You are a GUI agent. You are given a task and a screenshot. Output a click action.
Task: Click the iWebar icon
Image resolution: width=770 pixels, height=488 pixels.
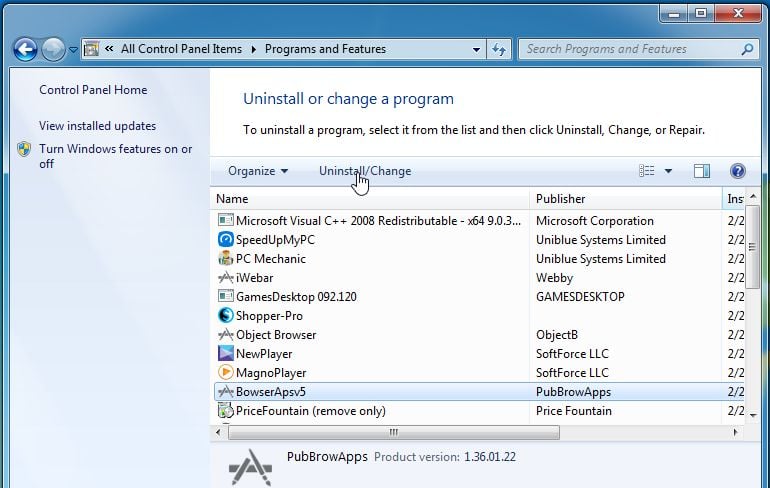click(225, 278)
